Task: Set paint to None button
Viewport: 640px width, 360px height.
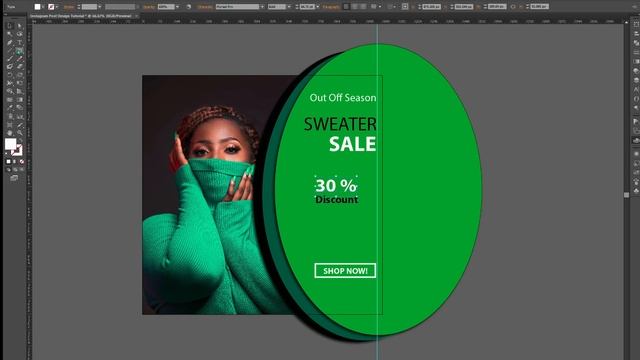Action: 22,162
